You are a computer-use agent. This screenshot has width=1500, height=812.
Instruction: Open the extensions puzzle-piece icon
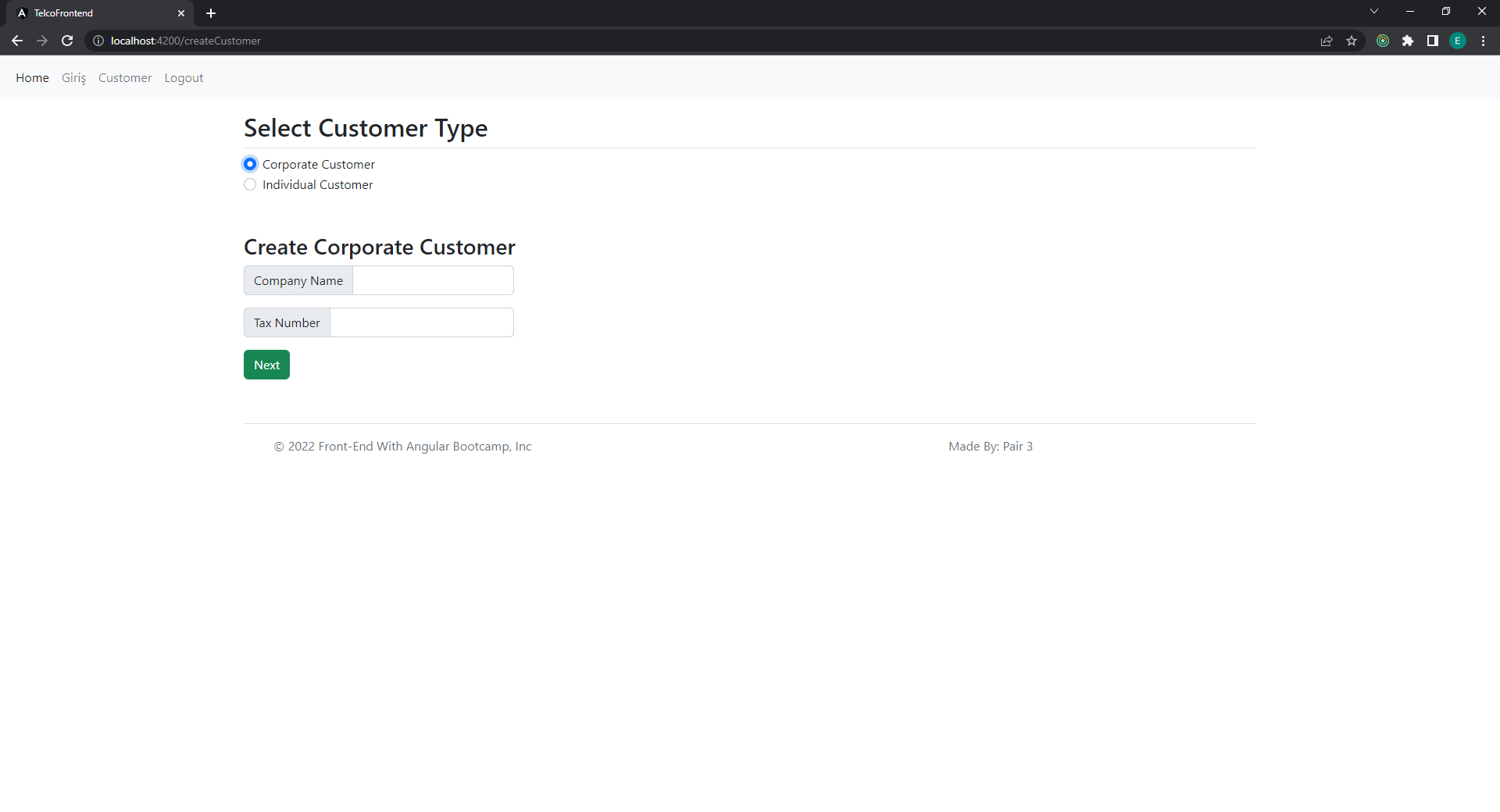pos(1409,41)
